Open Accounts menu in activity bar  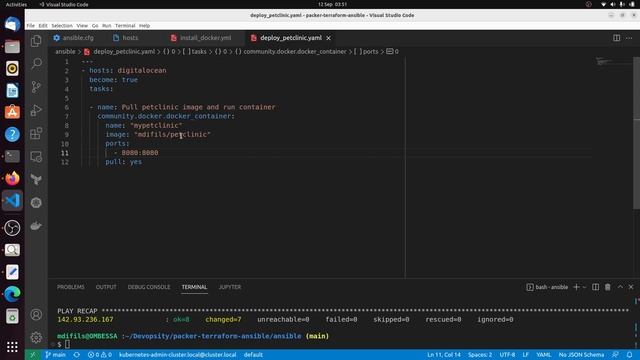point(36,315)
